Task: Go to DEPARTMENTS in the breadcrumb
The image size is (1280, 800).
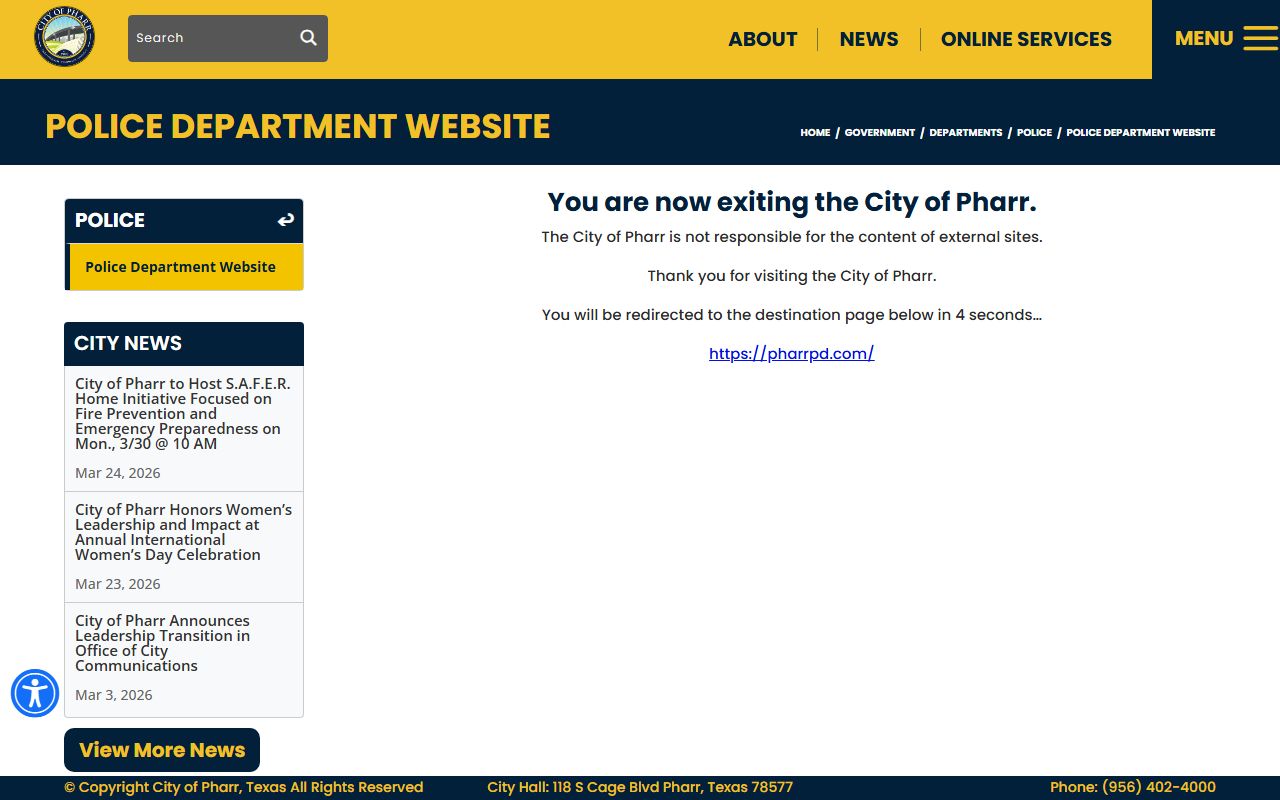Action: (x=965, y=132)
